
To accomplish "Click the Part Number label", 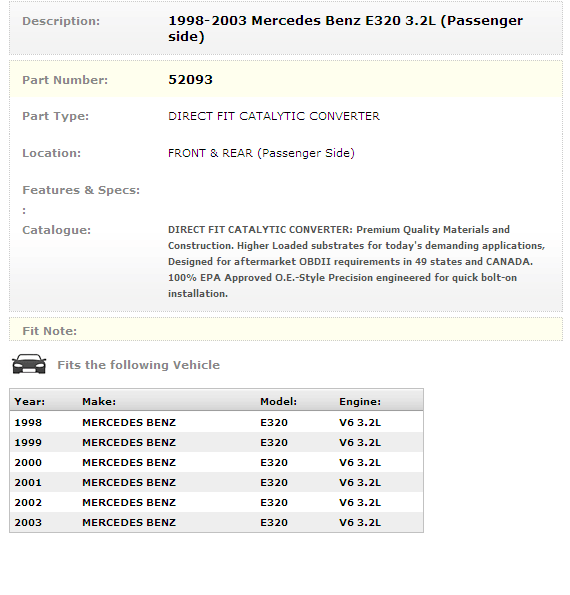I will click(65, 80).
